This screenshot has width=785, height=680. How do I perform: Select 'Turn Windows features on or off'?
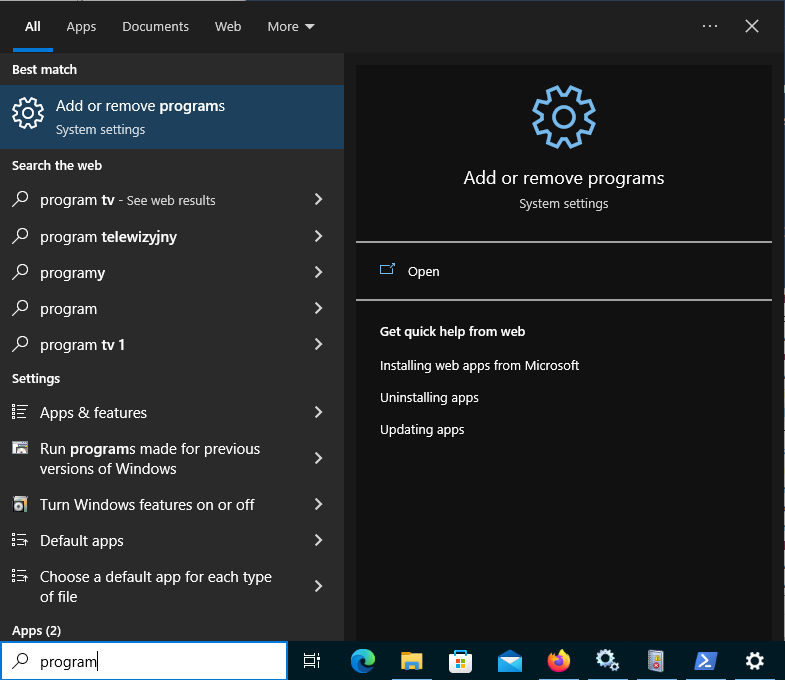(x=147, y=504)
